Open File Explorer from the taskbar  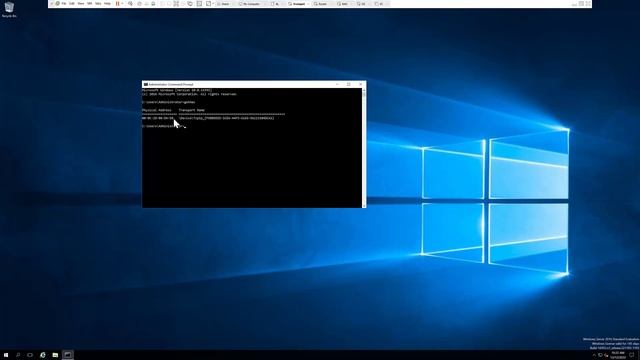55,355
